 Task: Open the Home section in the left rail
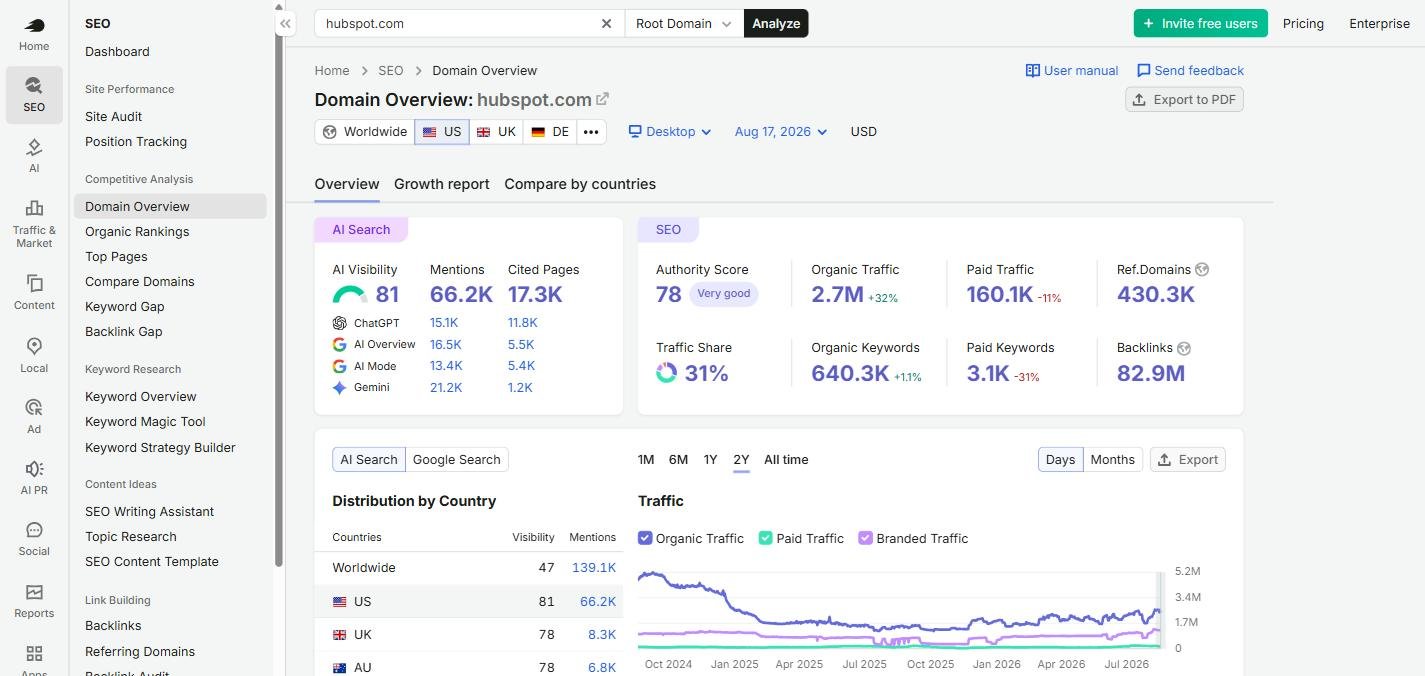pos(34,33)
